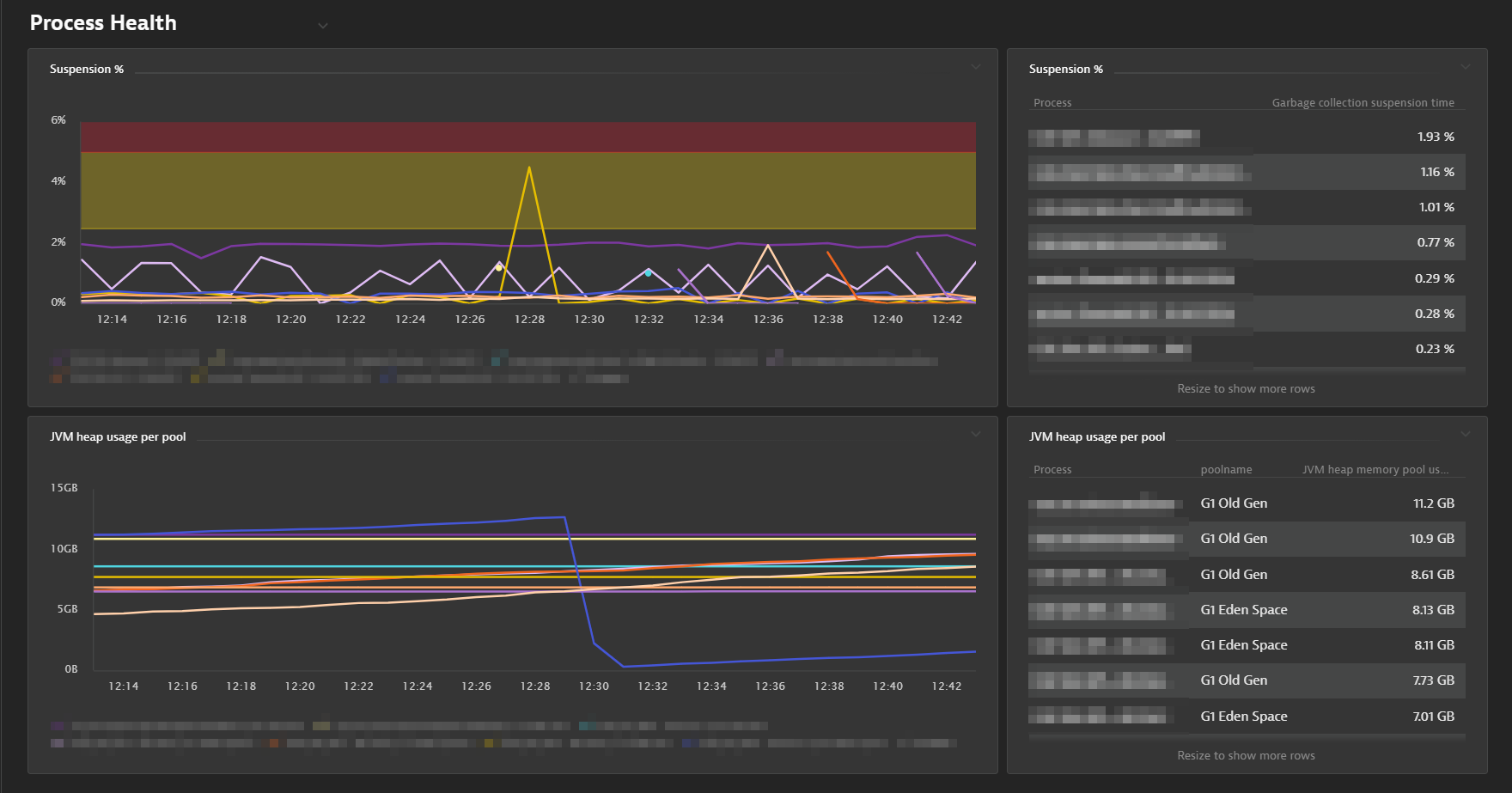Click the 15GB axis label in heap chart

64,488
